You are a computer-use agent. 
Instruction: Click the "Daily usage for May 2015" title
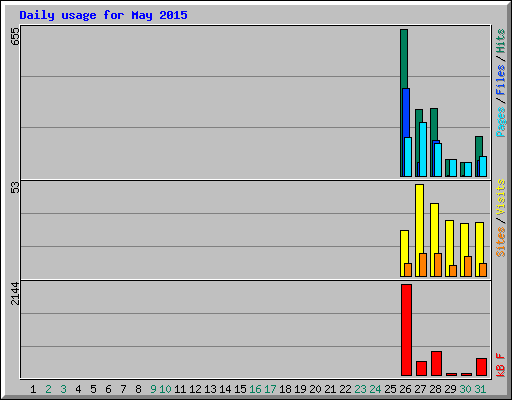click(103, 15)
